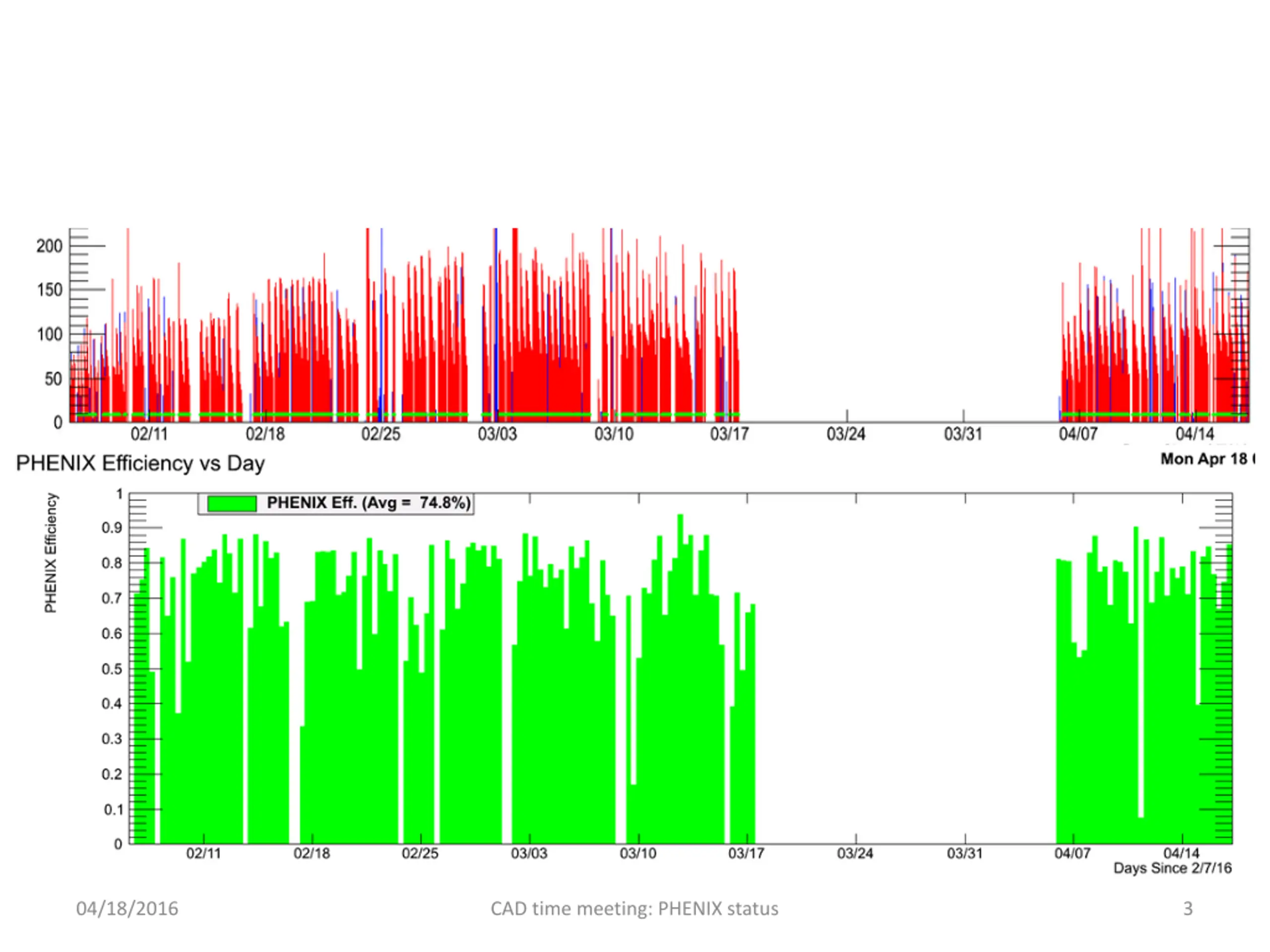1270x952 pixels.
Task: Select the 04/07 label on the efficiency chart axis
Action: pyautogui.click(x=1073, y=853)
